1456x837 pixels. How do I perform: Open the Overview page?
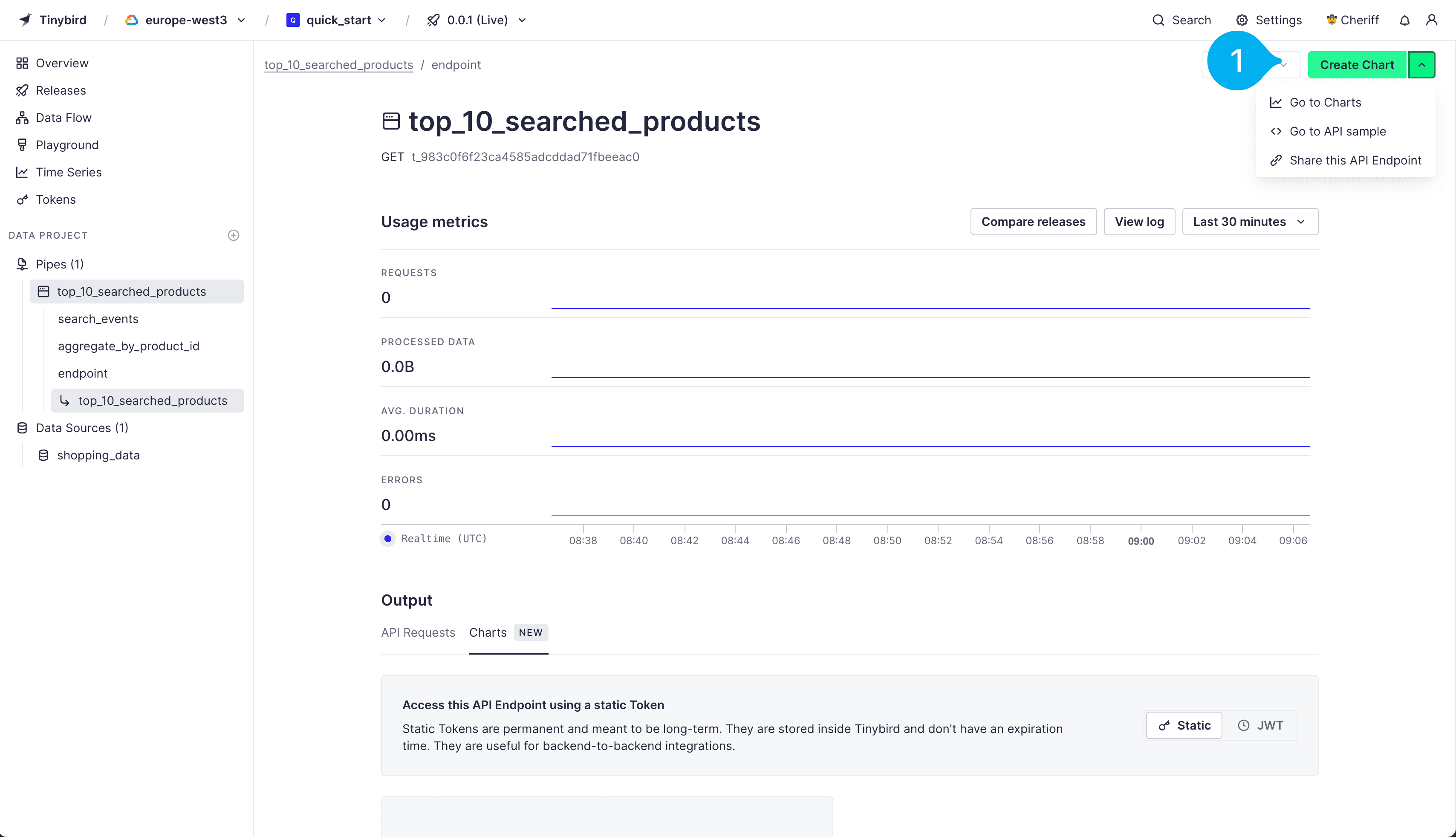[62, 63]
